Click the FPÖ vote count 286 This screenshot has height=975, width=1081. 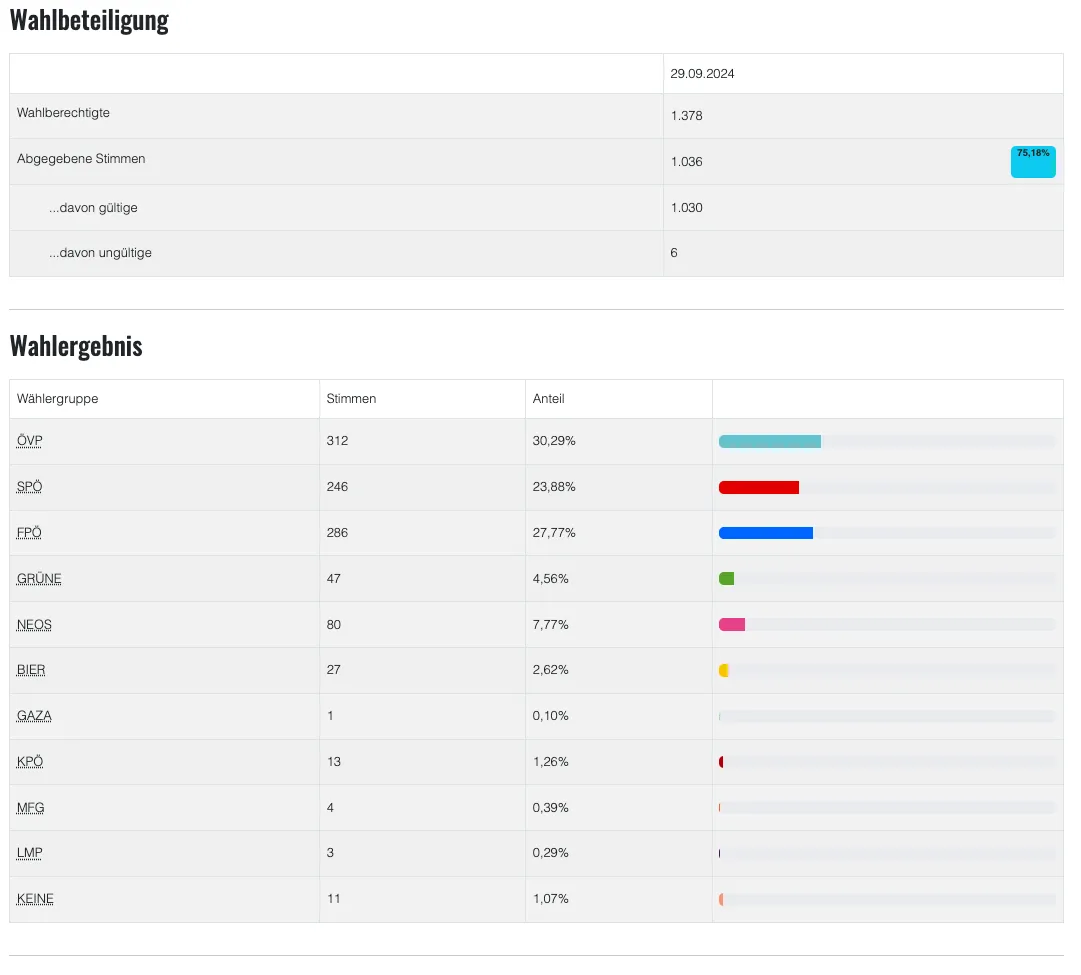coord(337,532)
